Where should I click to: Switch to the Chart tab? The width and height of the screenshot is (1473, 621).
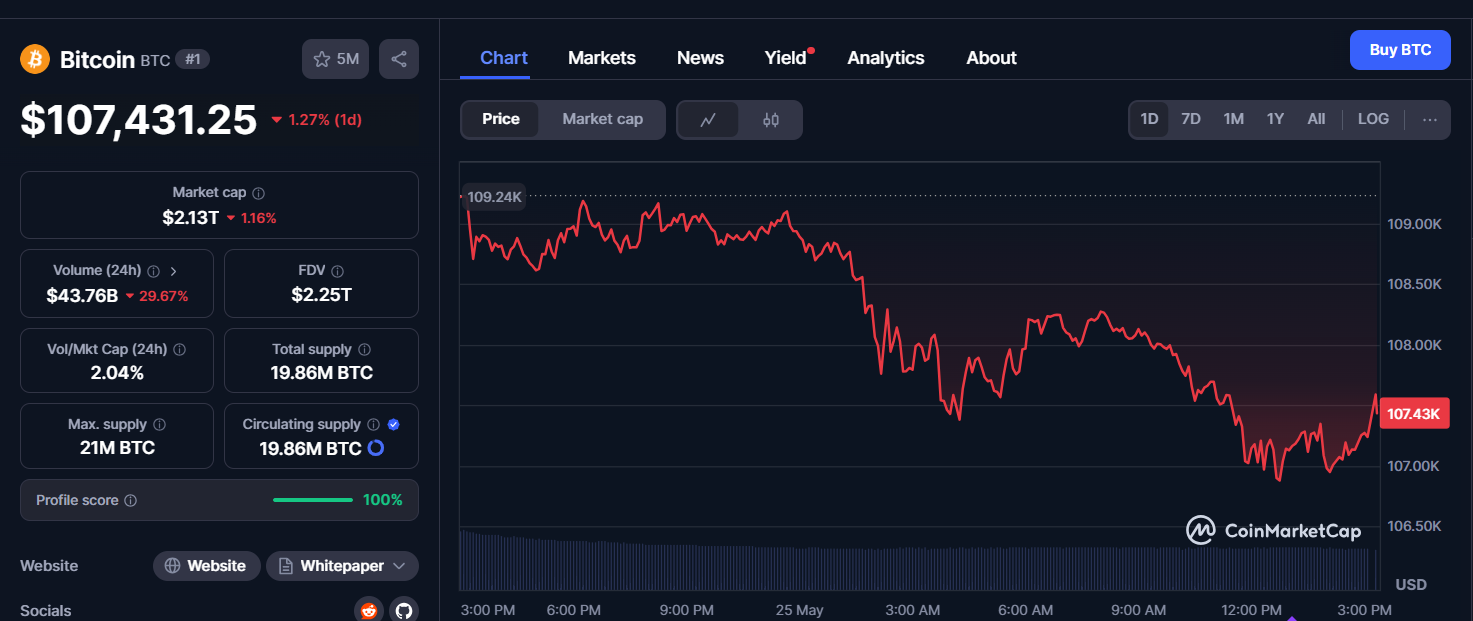(x=504, y=58)
